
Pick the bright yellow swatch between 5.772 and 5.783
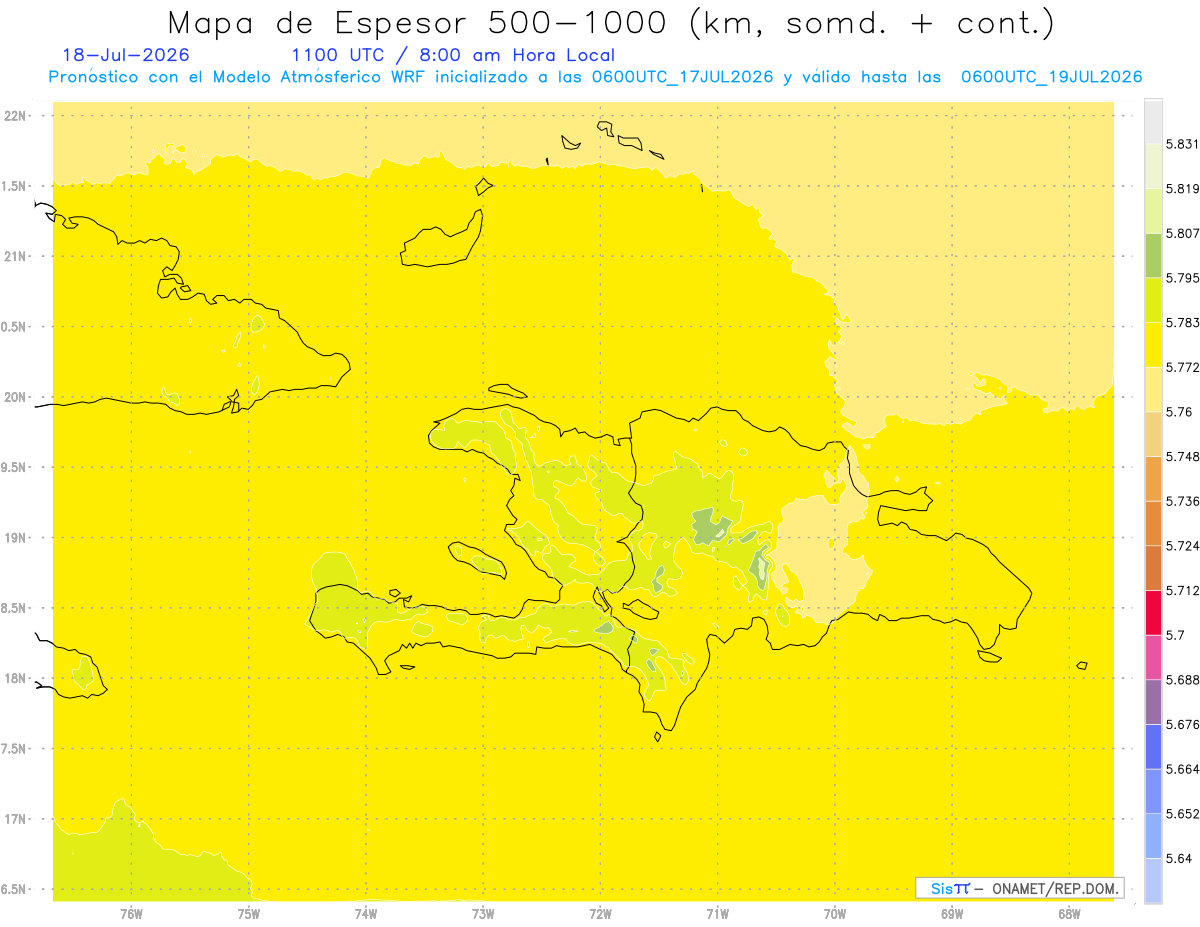click(1153, 344)
